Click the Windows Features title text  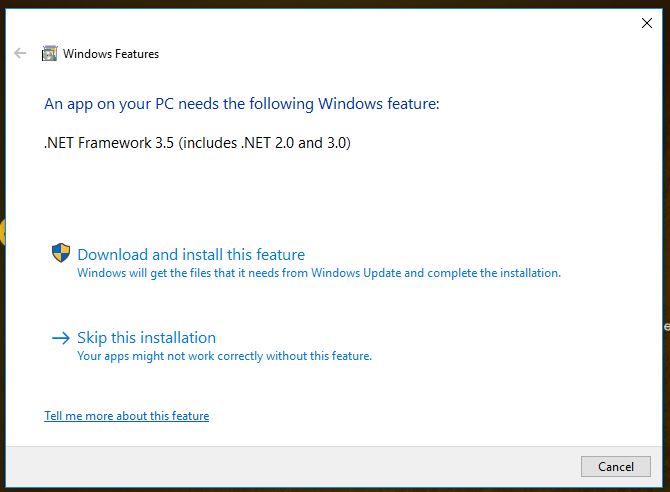[111, 54]
